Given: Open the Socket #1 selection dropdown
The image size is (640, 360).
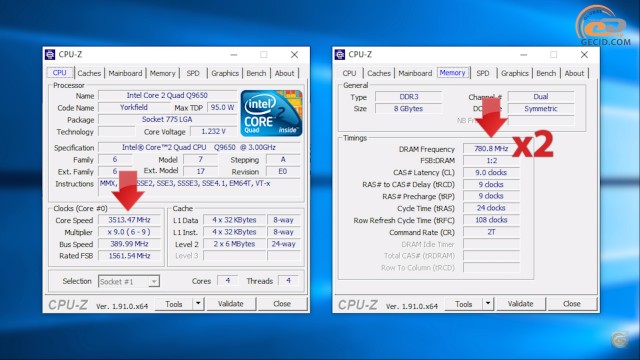Looking at the screenshot, I should 129,281.
